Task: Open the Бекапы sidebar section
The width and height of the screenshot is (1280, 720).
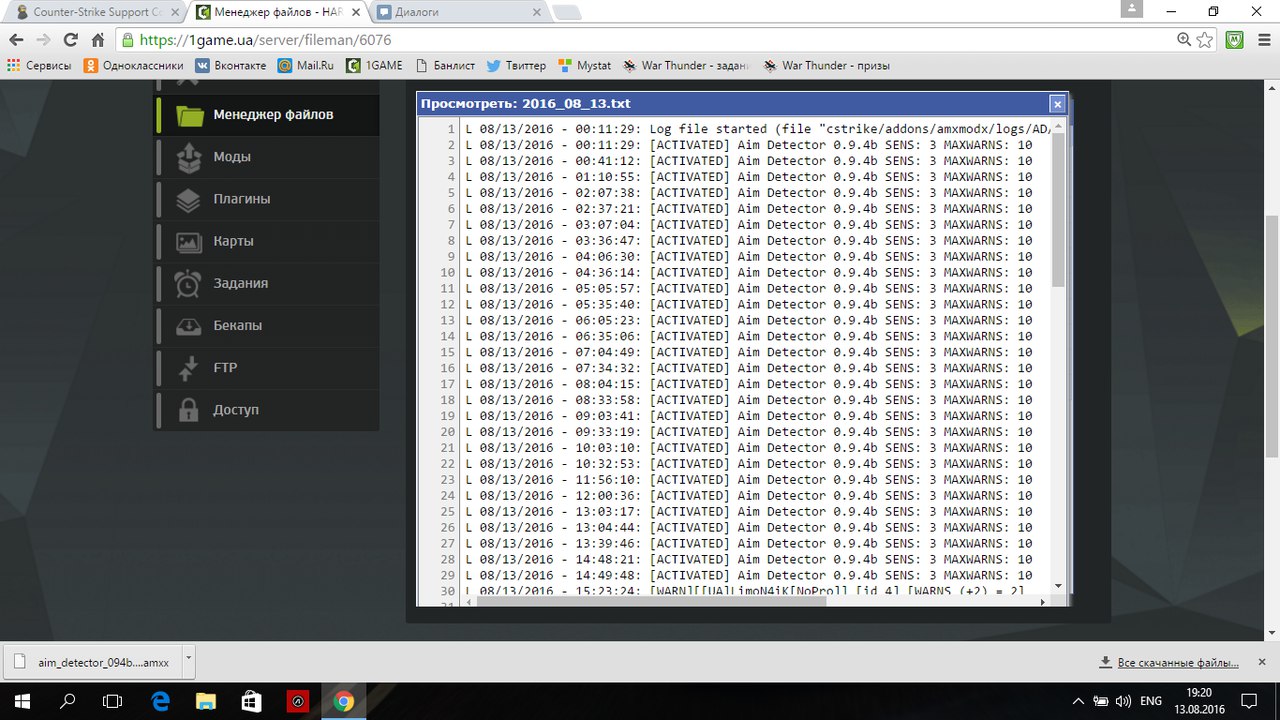Action: 267,325
